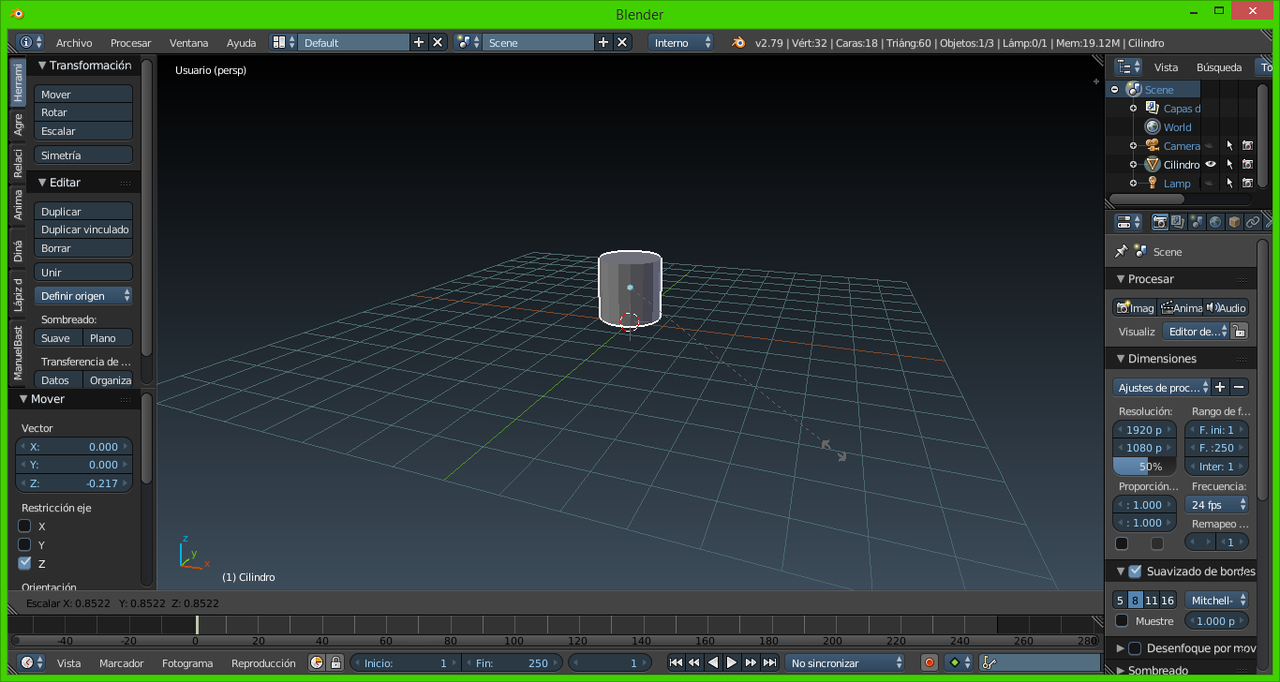Click the timeline record keyframe button
1280x682 pixels.
tap(929, 663)
